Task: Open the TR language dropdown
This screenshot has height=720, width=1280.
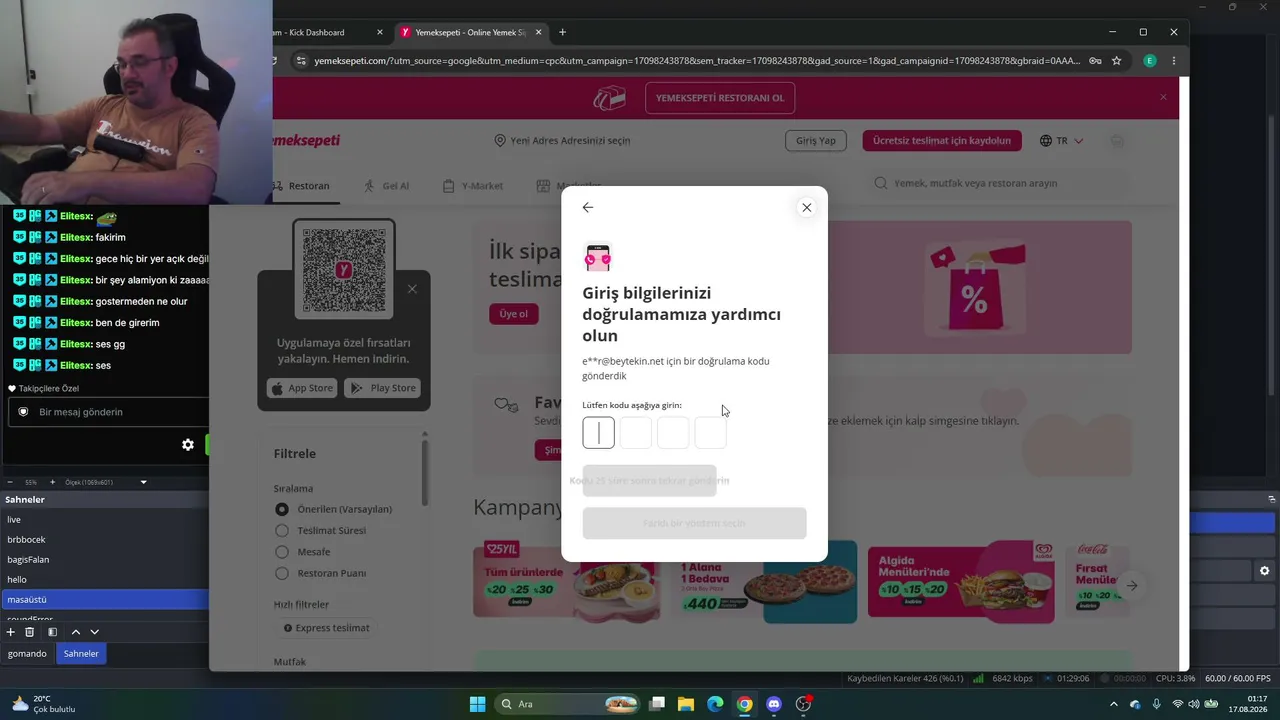Action: pos(1062,141)
